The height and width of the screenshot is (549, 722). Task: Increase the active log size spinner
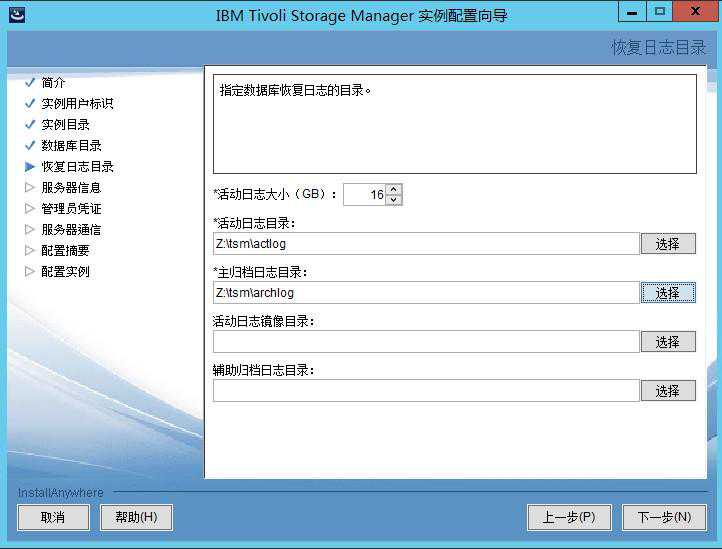click(393, 189)
